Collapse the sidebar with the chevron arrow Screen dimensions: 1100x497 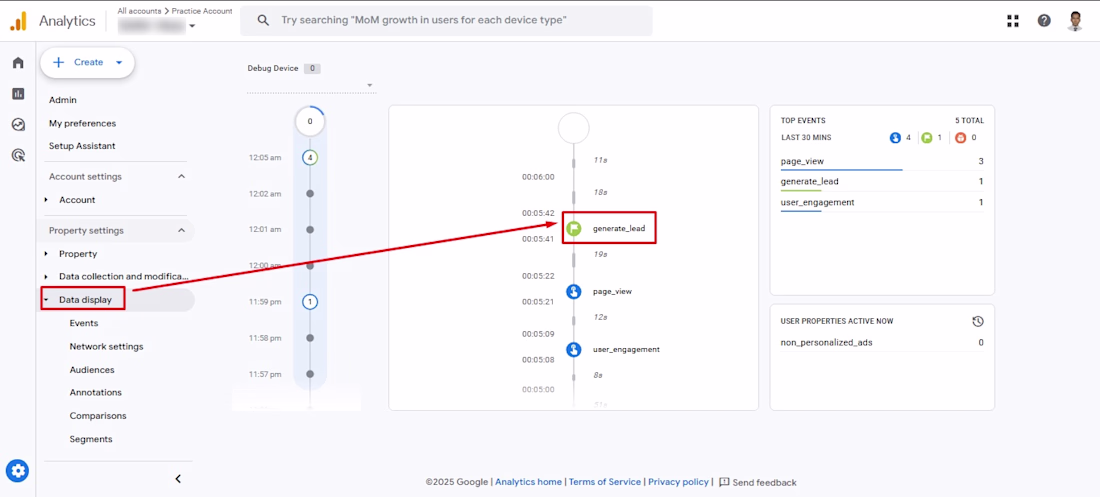178,479
